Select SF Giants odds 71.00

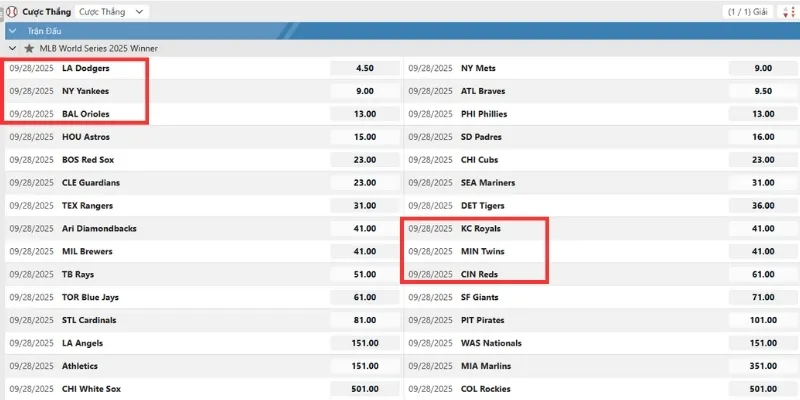(763, 297)
